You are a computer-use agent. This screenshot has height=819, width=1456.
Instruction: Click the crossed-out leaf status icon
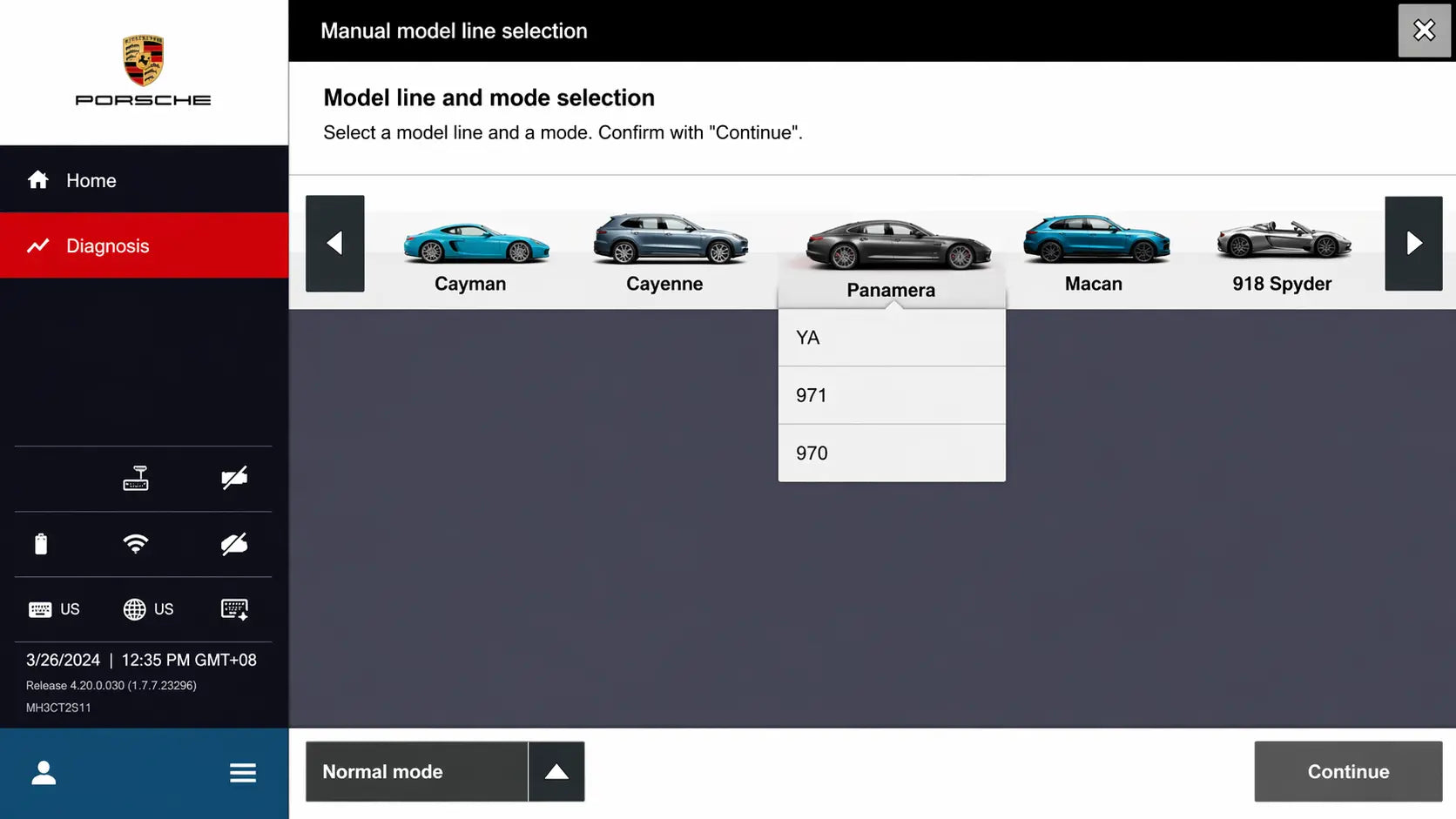tap(234, 544)
